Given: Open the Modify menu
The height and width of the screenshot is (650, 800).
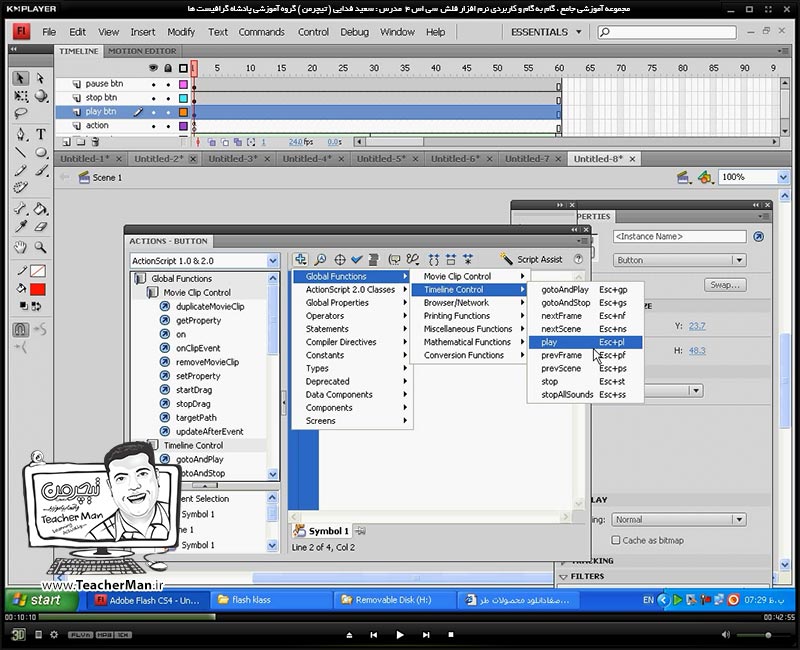Looking at the screenshot, I should 181,32.
